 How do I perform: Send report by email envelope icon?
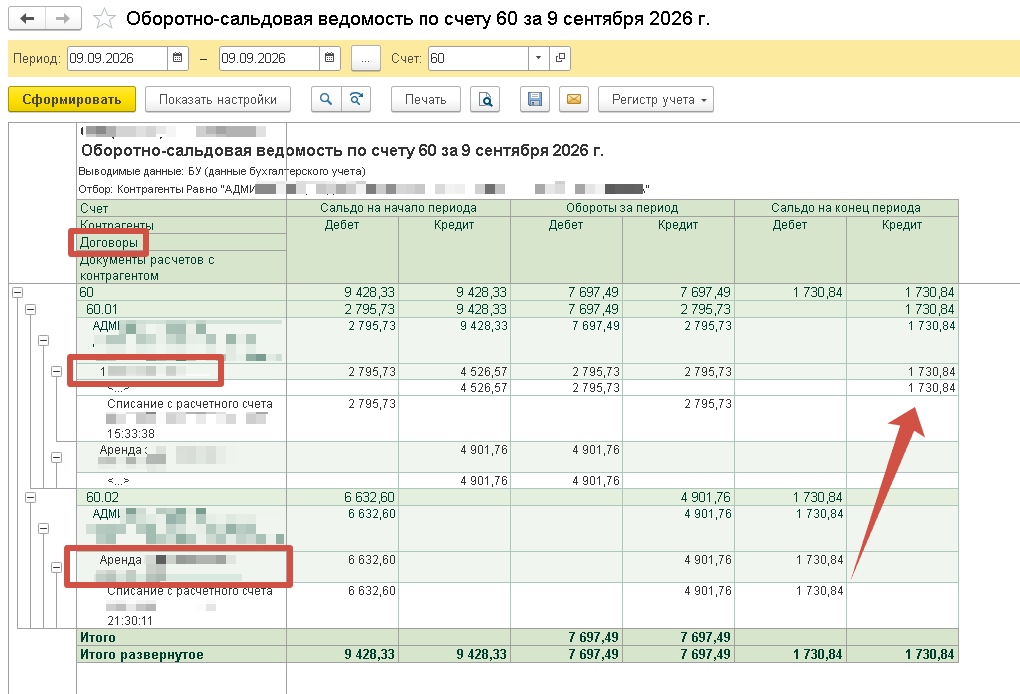coord(574,100)
